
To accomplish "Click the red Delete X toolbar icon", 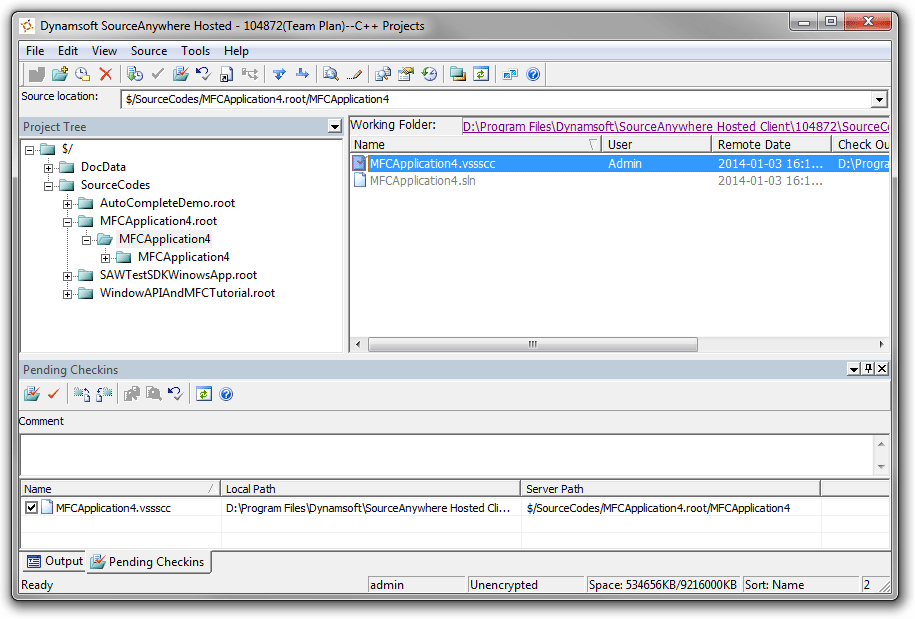I will point(105,74).
